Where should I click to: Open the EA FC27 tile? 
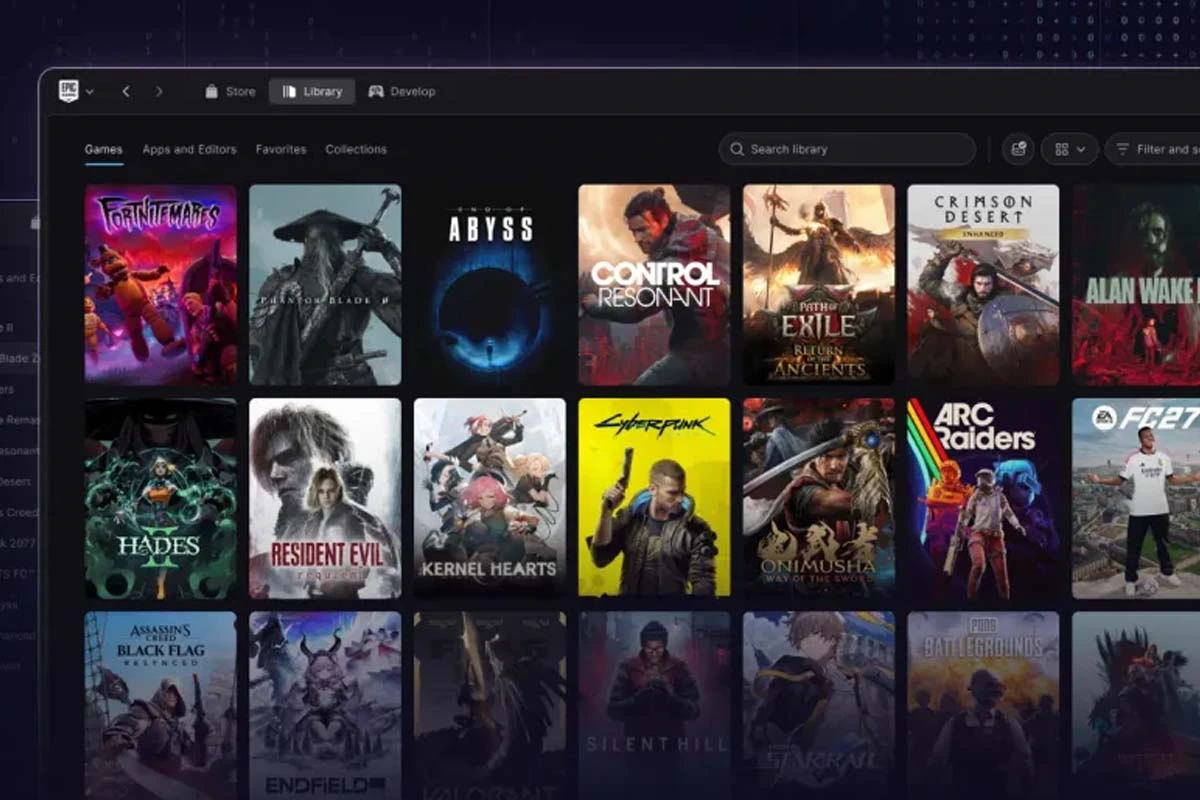[1136, 498]
